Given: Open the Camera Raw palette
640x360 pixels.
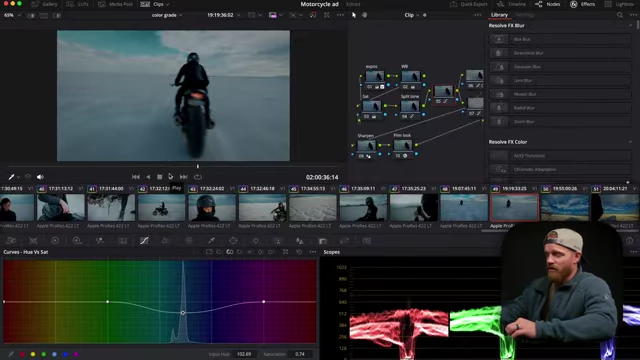Looking at the screenshot, I should (x=11, y=241).
